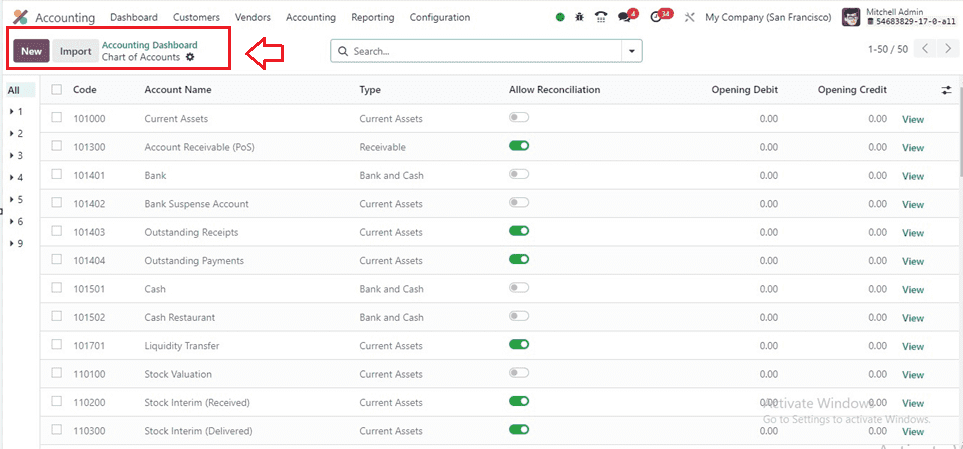
Task: Check the box for Bank account 101401
Action: pos(57,174)
